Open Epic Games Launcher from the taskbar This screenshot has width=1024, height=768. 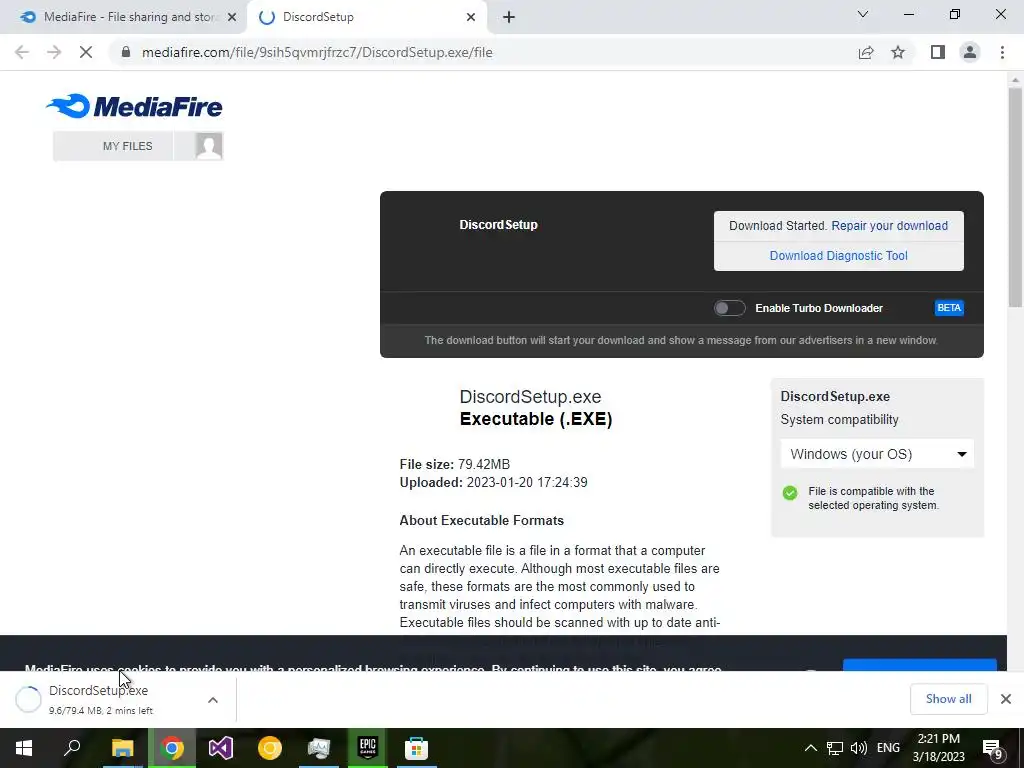click(368, 748)
